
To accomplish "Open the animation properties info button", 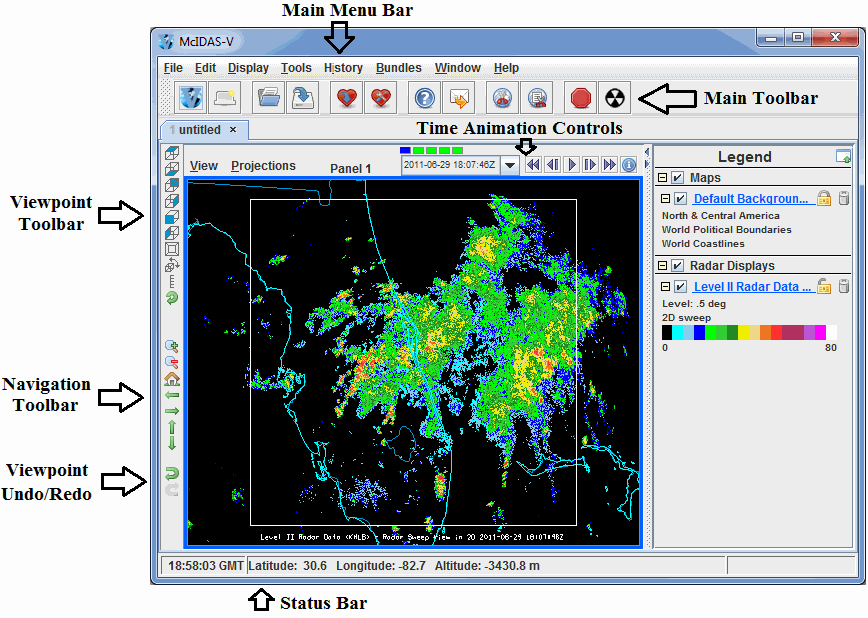I will pos(629,165).
